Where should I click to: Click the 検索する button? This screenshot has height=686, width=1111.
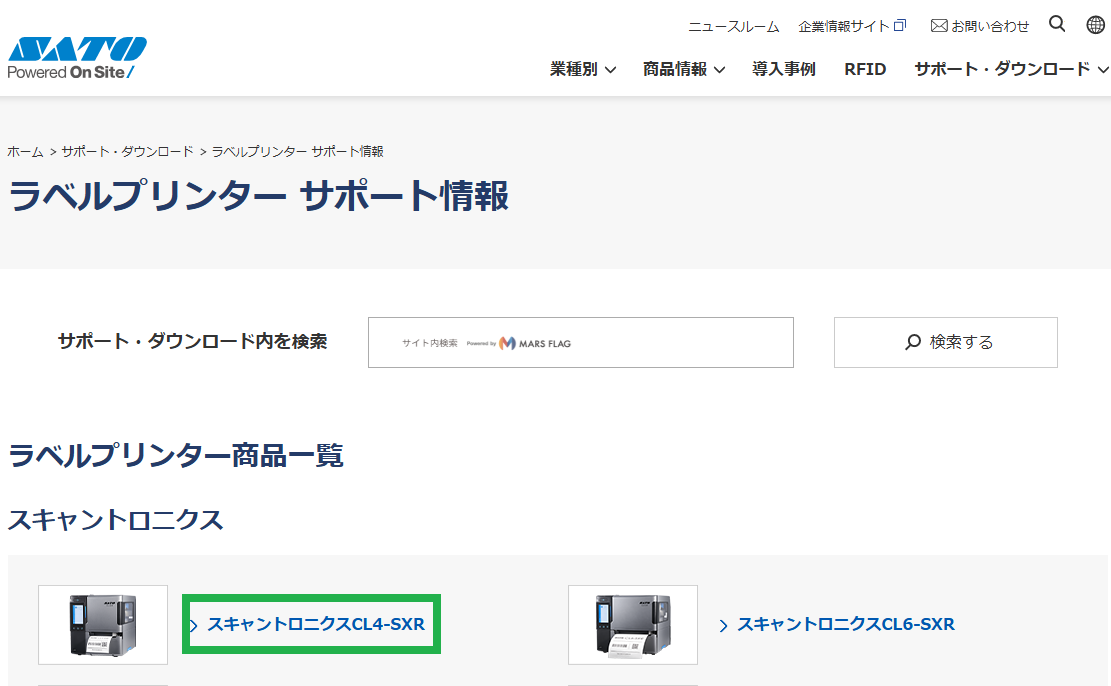(x=945, y=342)
